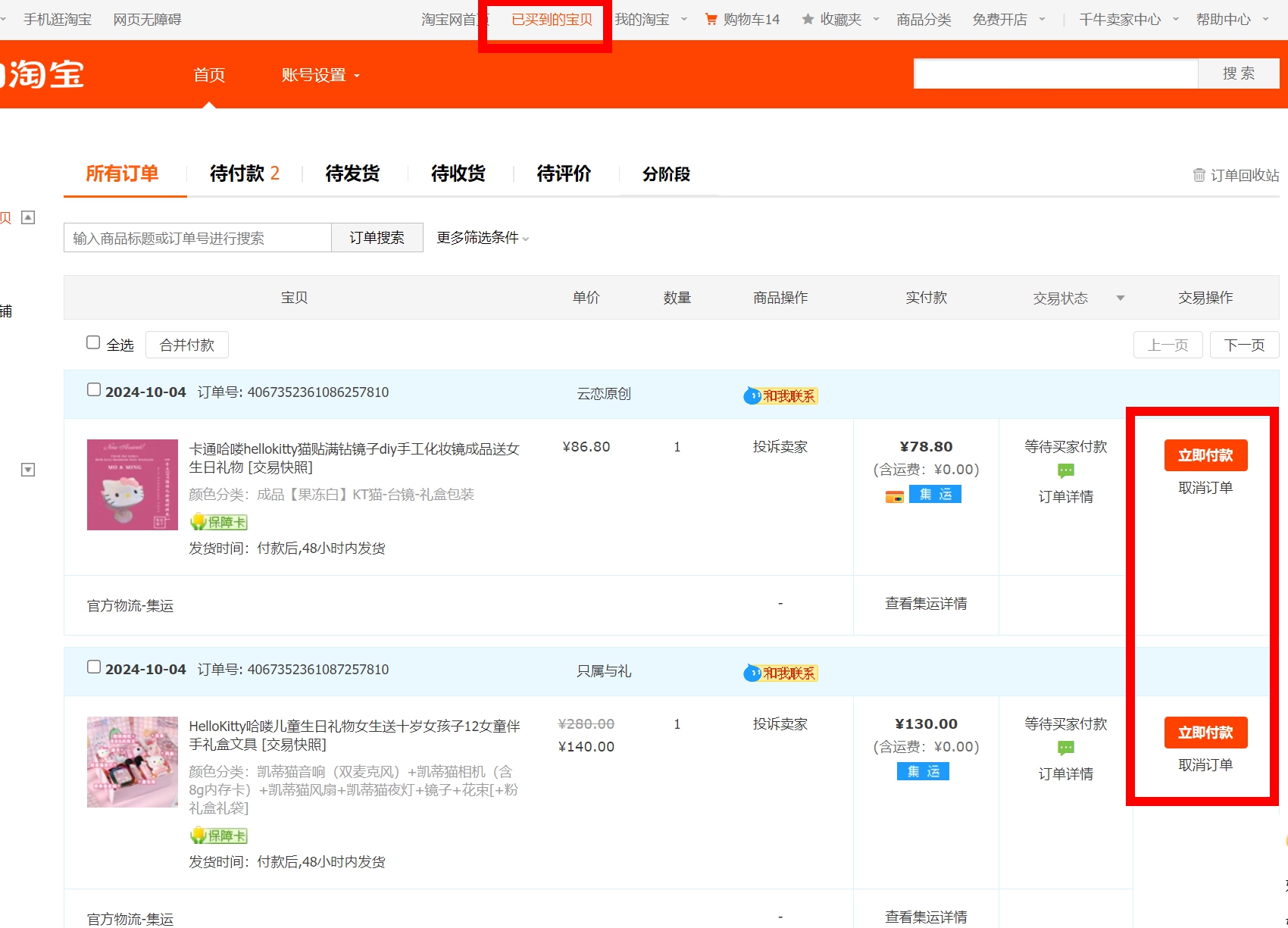
Task: Open the 交易状态 filter dropdown arrow
Action: (1121, 298)
